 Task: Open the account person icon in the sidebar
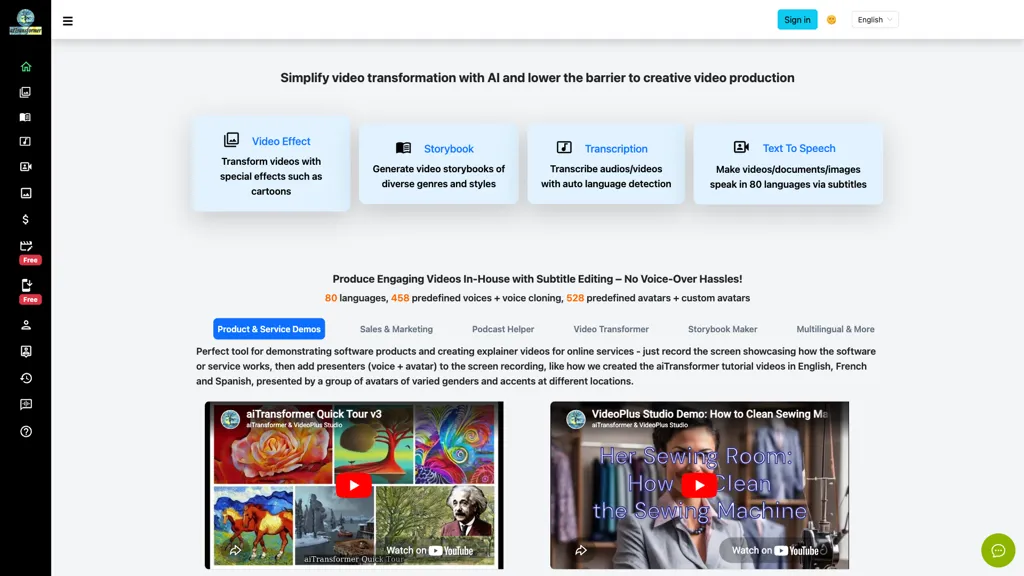pos(25,325)
